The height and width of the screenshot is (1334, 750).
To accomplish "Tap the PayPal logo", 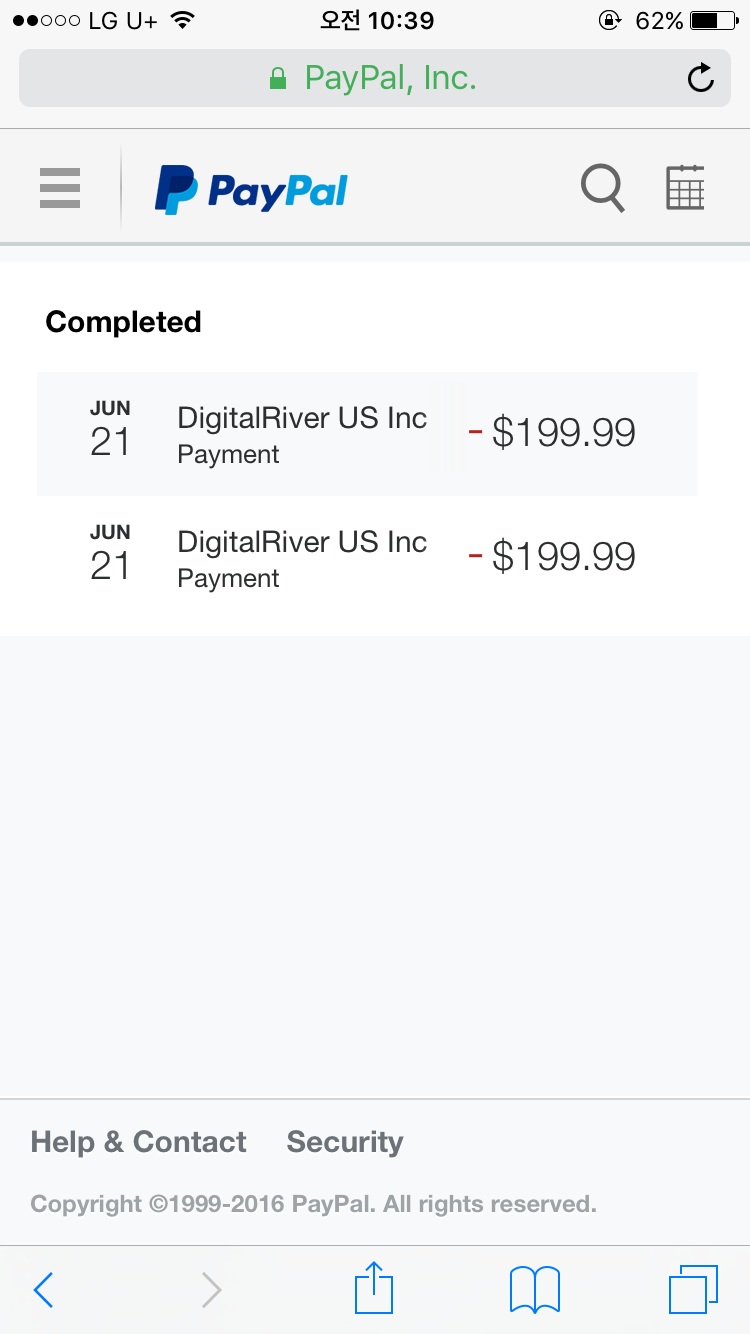I will coord(251,190).
